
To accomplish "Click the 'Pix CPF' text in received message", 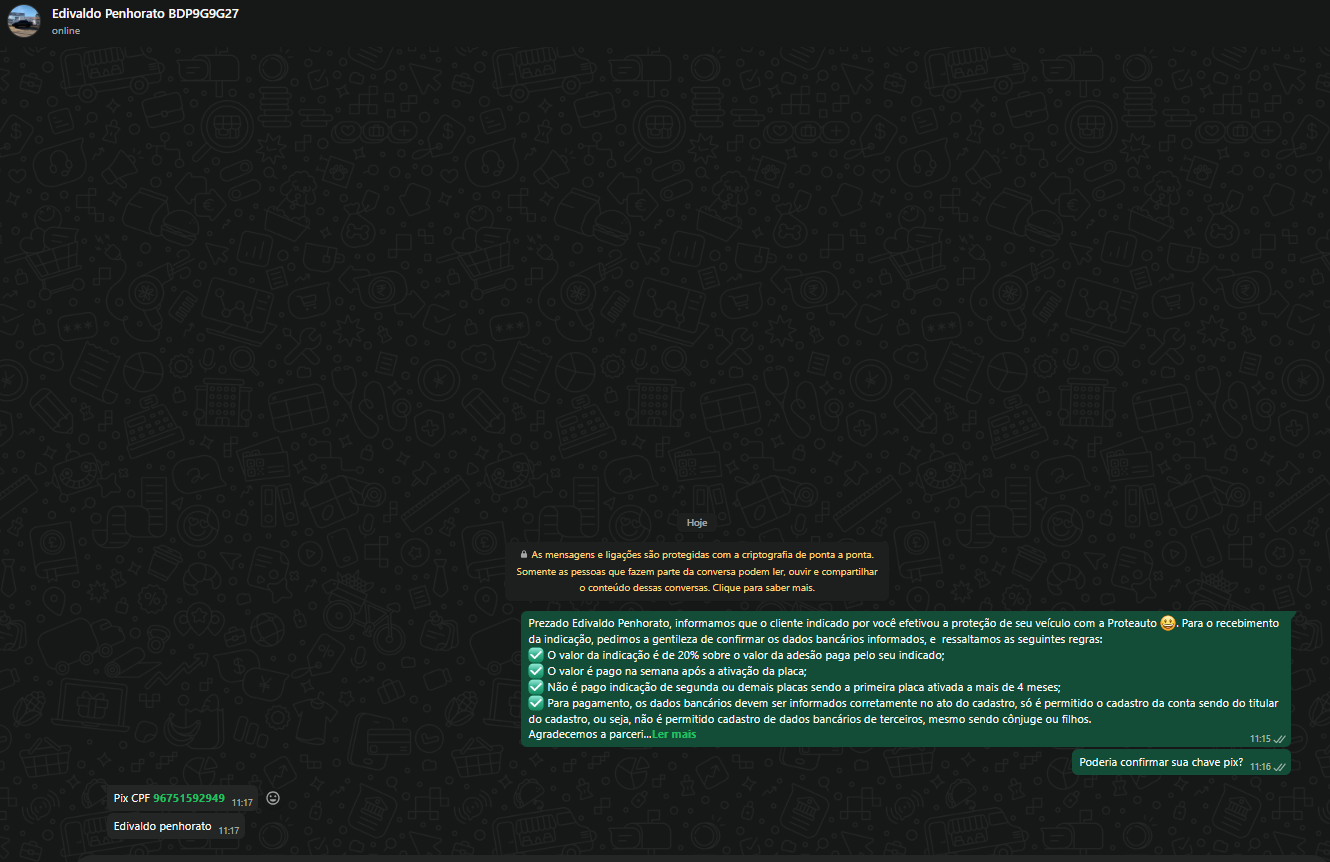I will point(131,798).
